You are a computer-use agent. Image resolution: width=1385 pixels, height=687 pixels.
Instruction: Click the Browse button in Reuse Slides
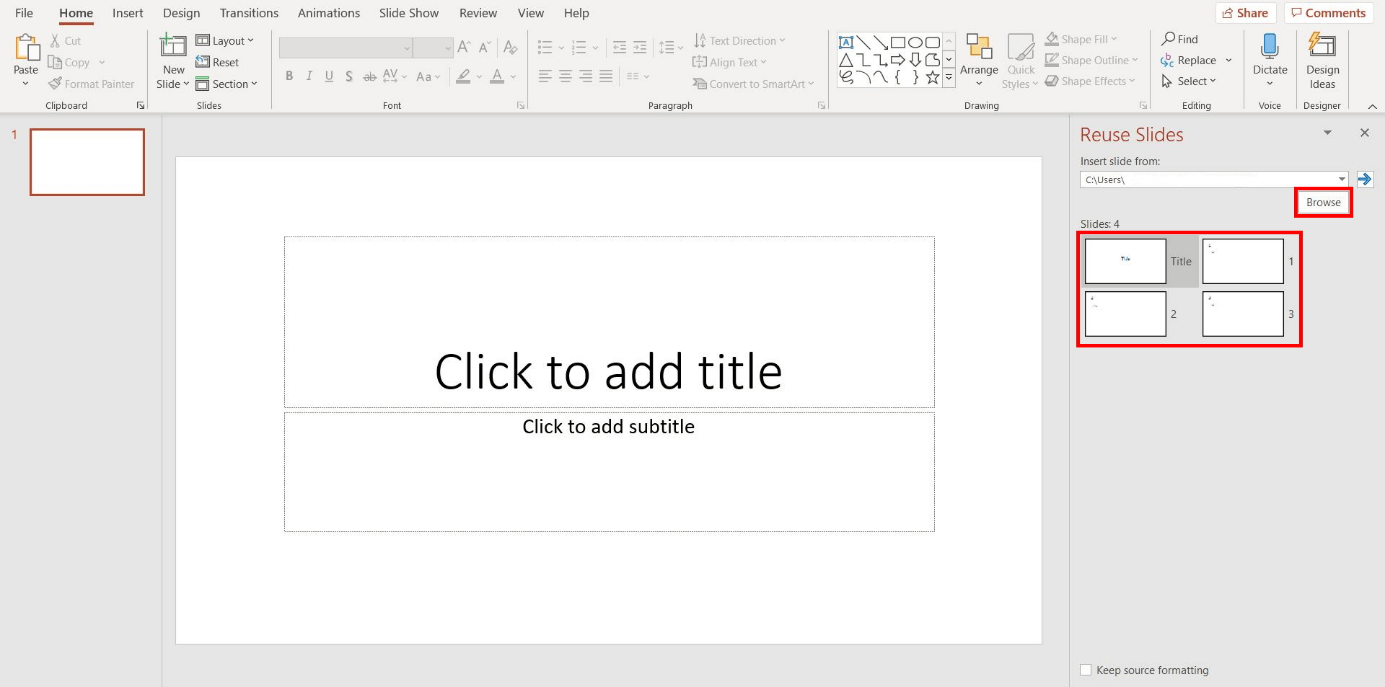1322,201
